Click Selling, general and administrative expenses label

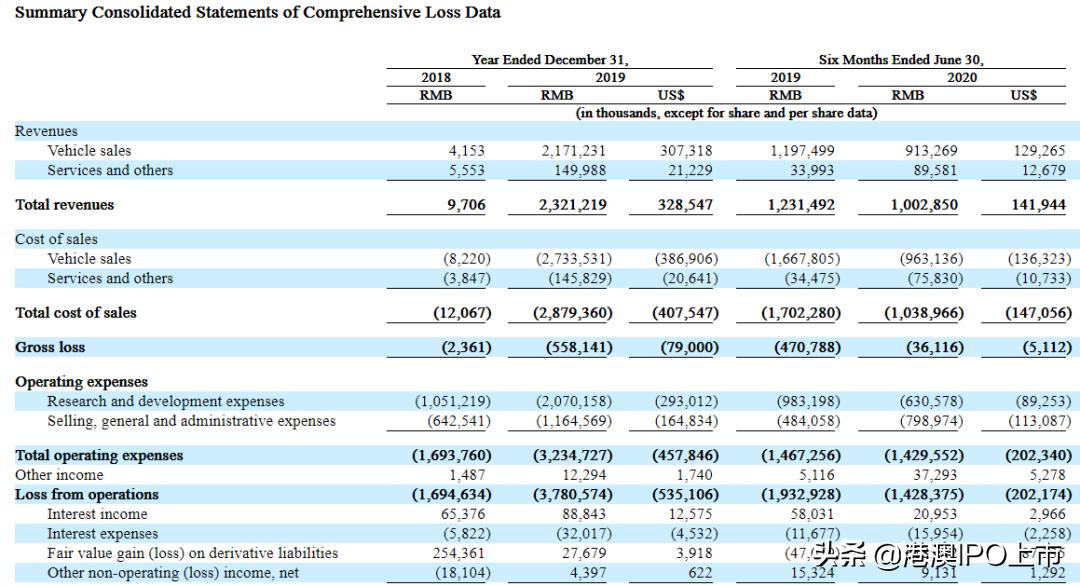click(x=191, y=421)
